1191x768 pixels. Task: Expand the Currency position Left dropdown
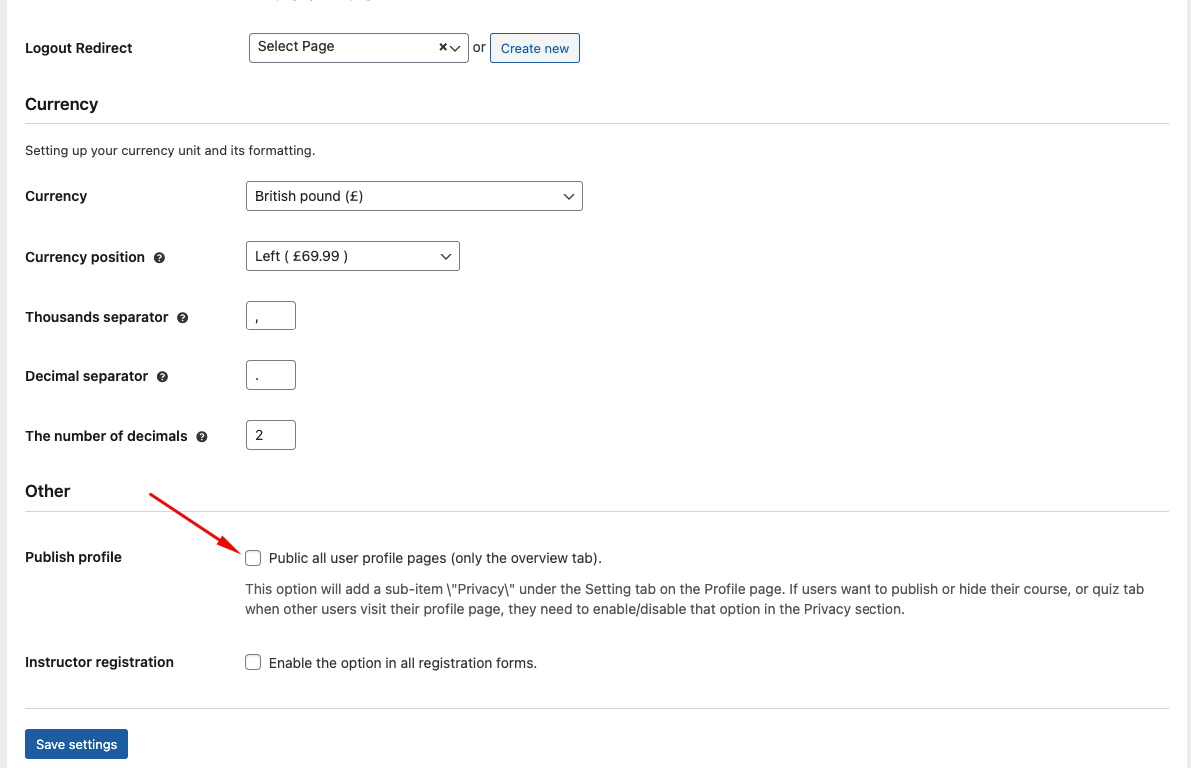click(x=352, y=256)
